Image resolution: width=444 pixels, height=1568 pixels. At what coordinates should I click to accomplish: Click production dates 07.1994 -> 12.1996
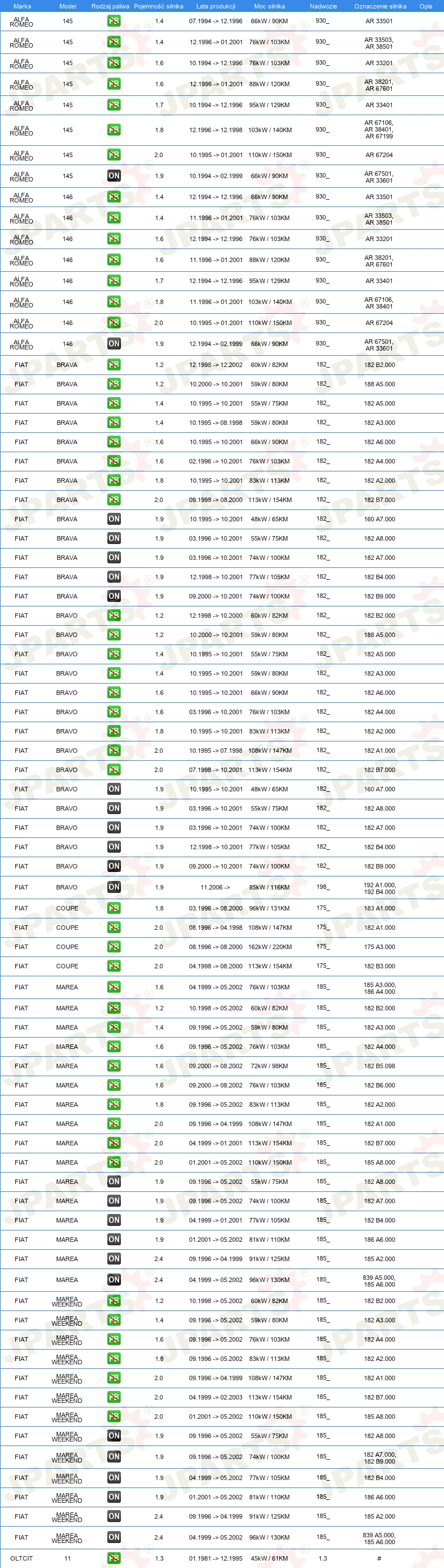click(216, 20)
